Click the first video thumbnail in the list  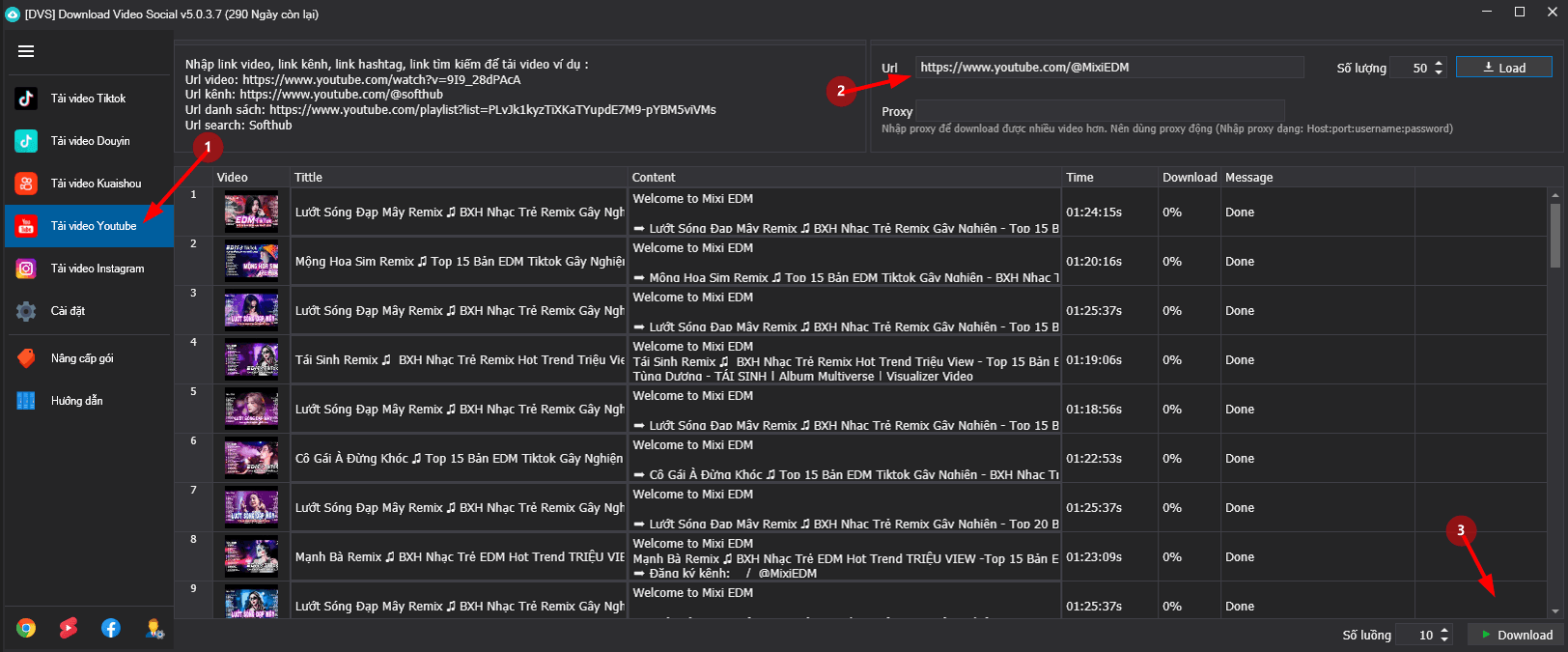coord(251,213)
